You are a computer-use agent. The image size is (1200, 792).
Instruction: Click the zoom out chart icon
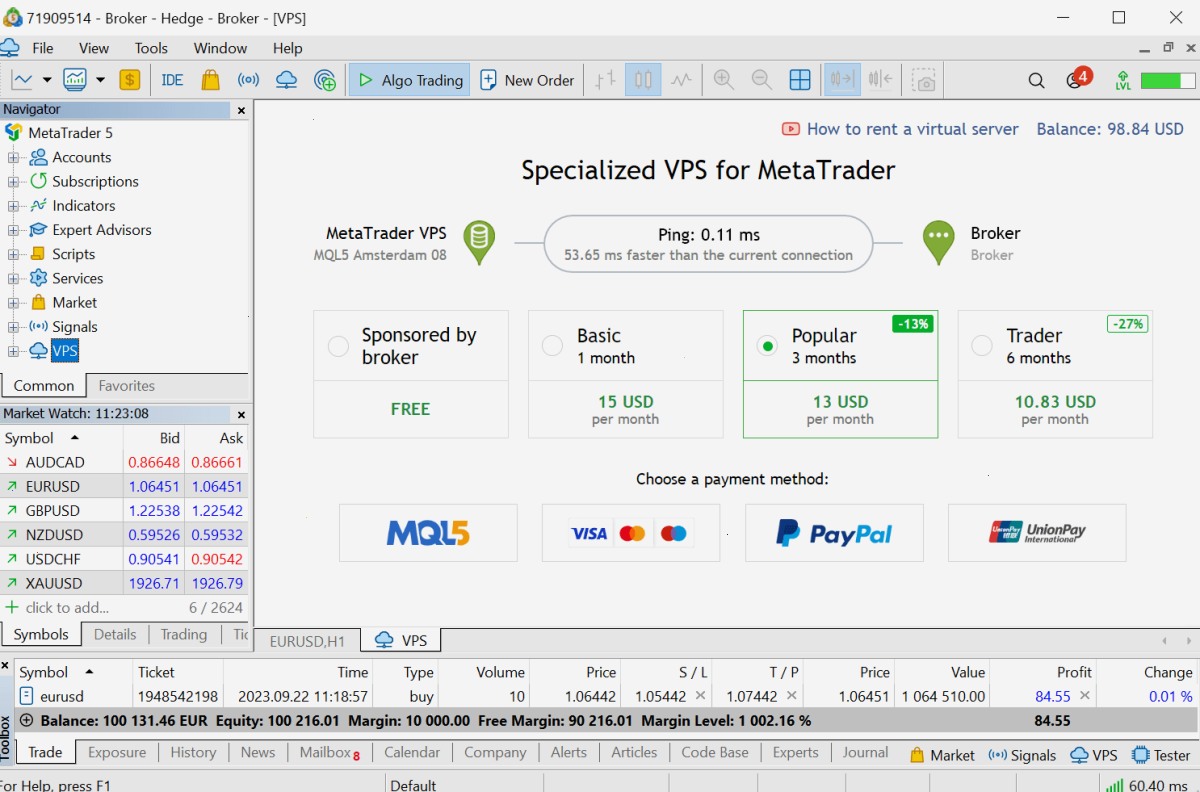pos(761,80)
